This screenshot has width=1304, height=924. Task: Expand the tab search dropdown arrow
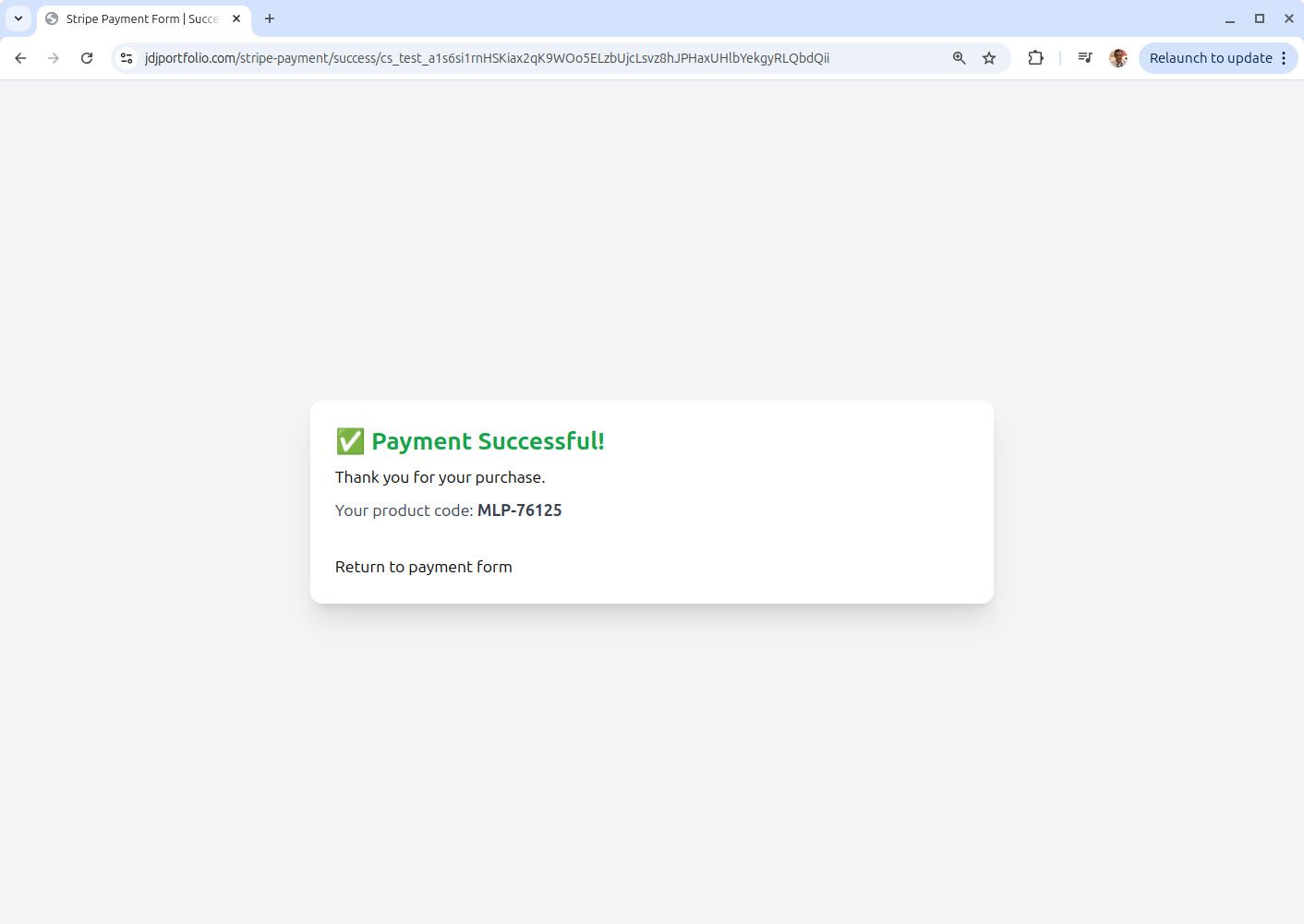pyautogui.click(x=18, y=18)
